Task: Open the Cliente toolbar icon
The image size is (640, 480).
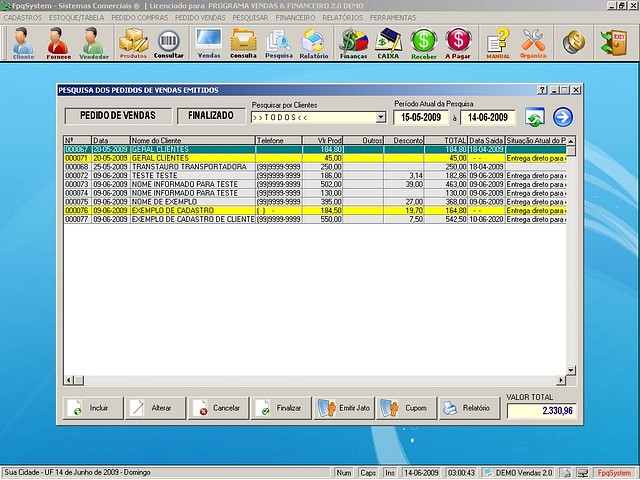Action: [22, 42]
